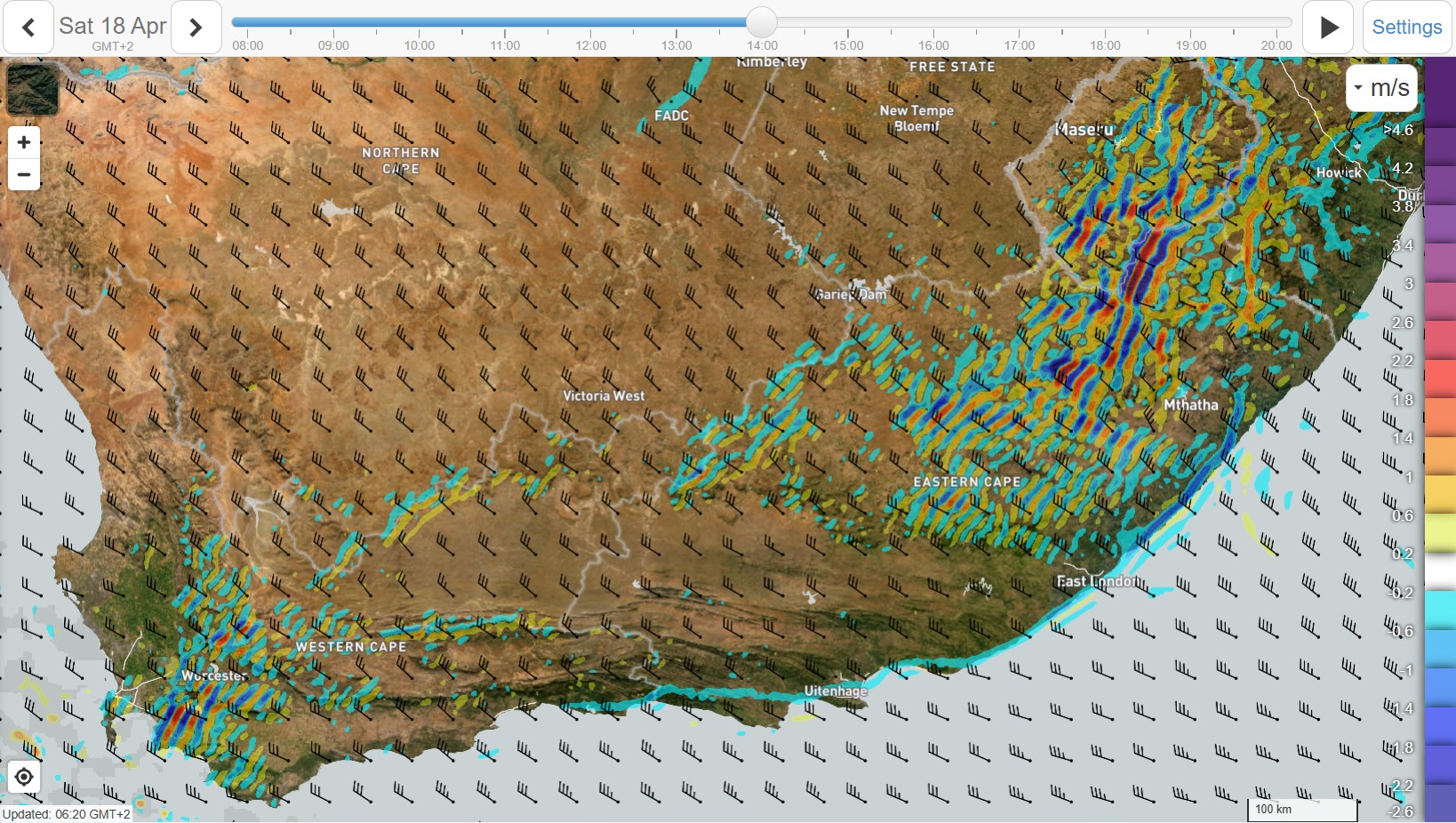Start the forecast animation playback
Viewport: 1456px width, 823px height.
pyautogui.click(x=1328, y=28)
